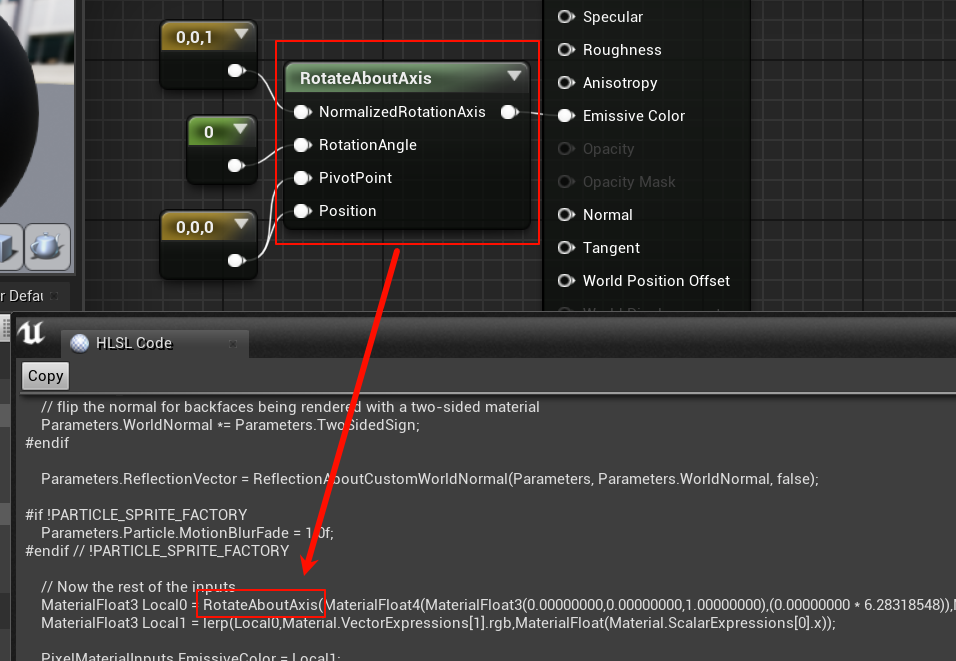Viewport: 956px width, 661px height.
Task: Click the Copy button
Action: pos(44,376)
